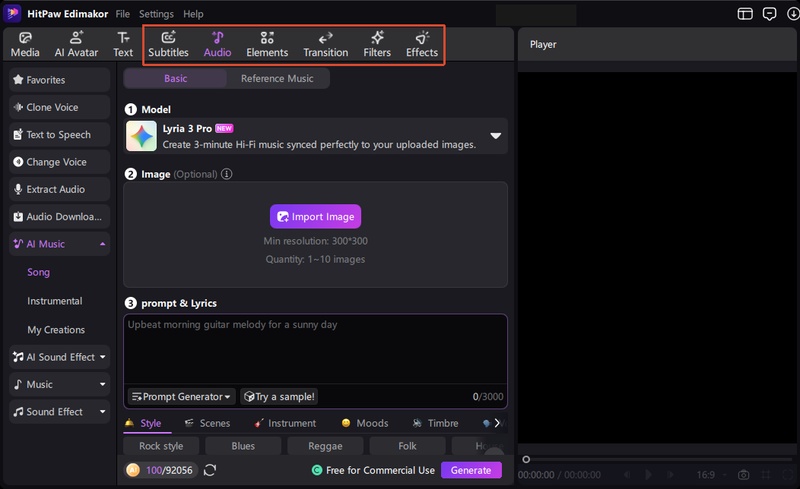This screenshot has width=800, height=489.
Task: Open Audio Download tool
Action: point(59,216)
